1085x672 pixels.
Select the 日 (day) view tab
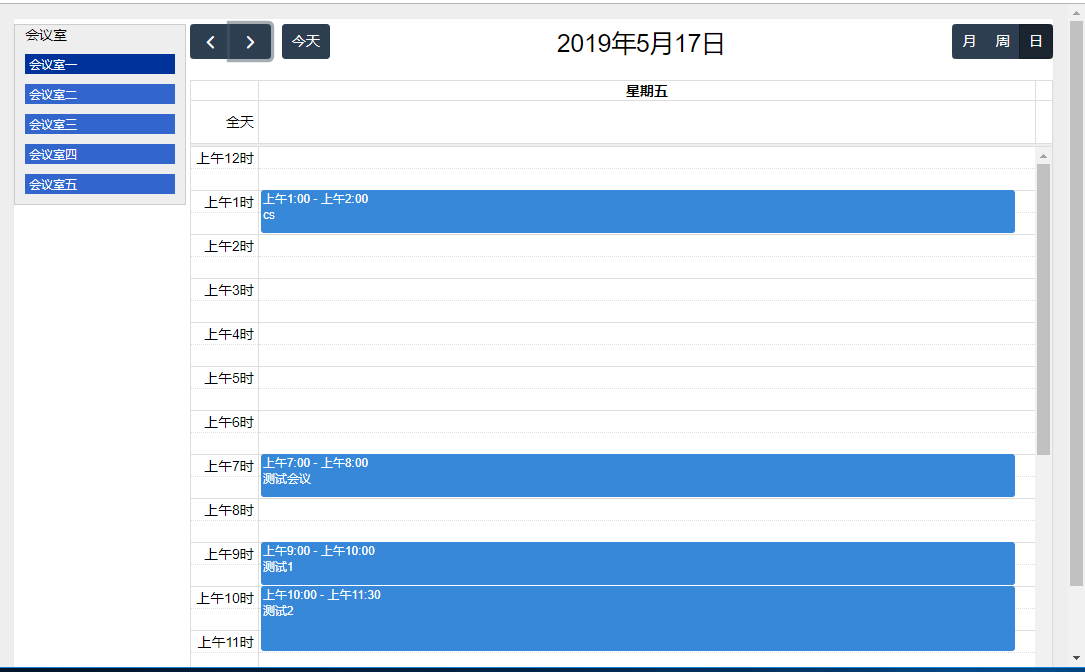point(1035,41)
